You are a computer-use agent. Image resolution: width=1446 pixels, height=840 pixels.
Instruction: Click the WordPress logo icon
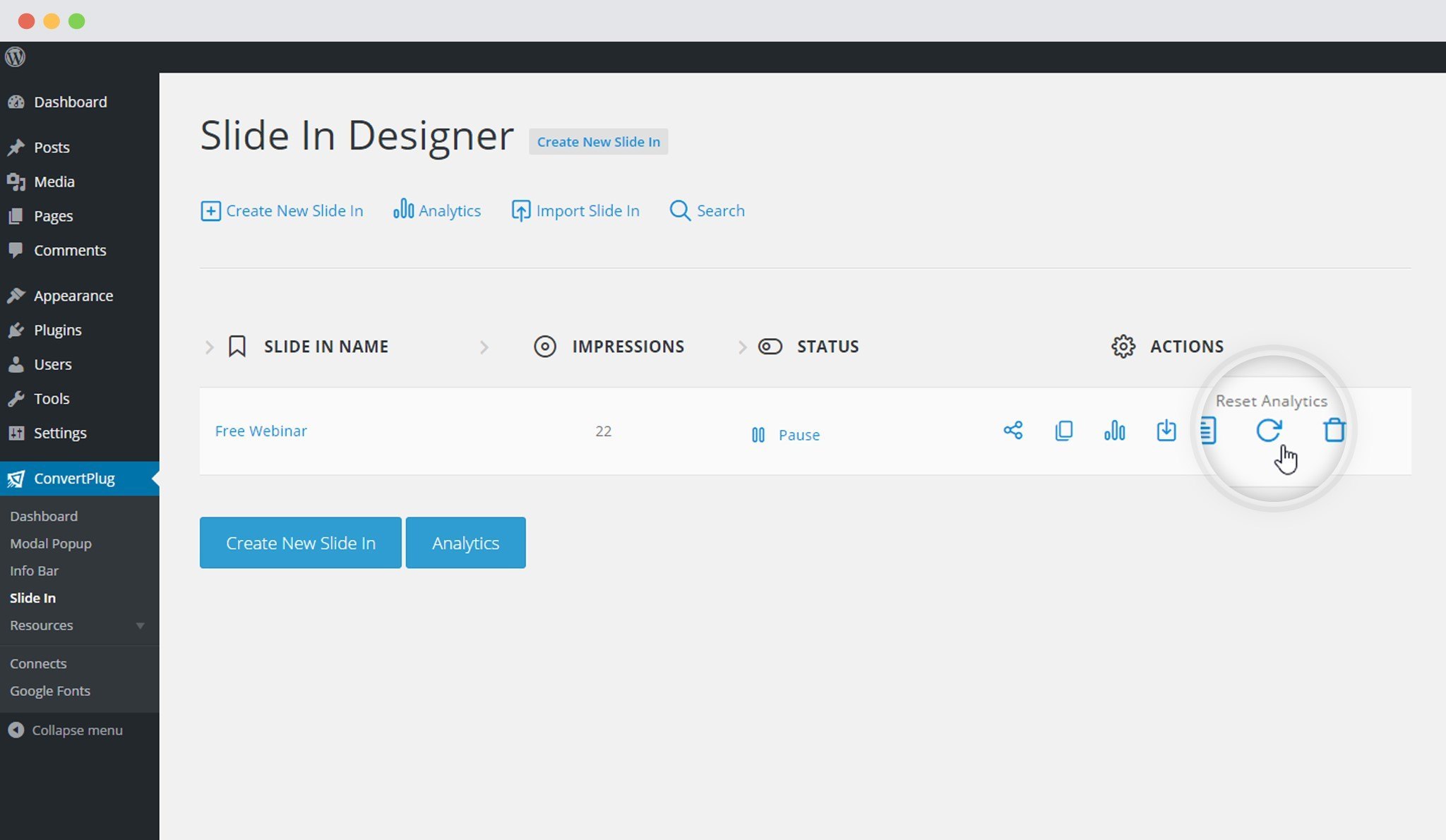pos(15,56)
